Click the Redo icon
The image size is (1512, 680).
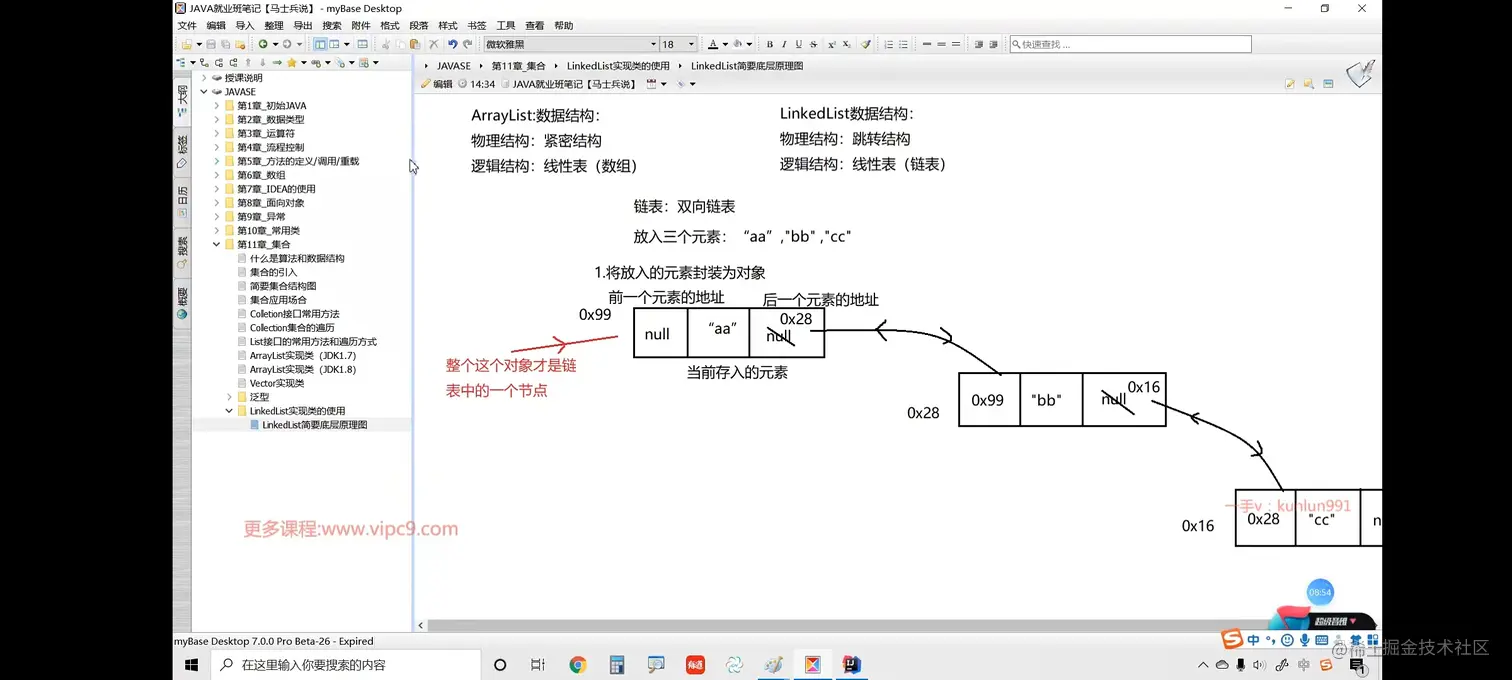467,44
